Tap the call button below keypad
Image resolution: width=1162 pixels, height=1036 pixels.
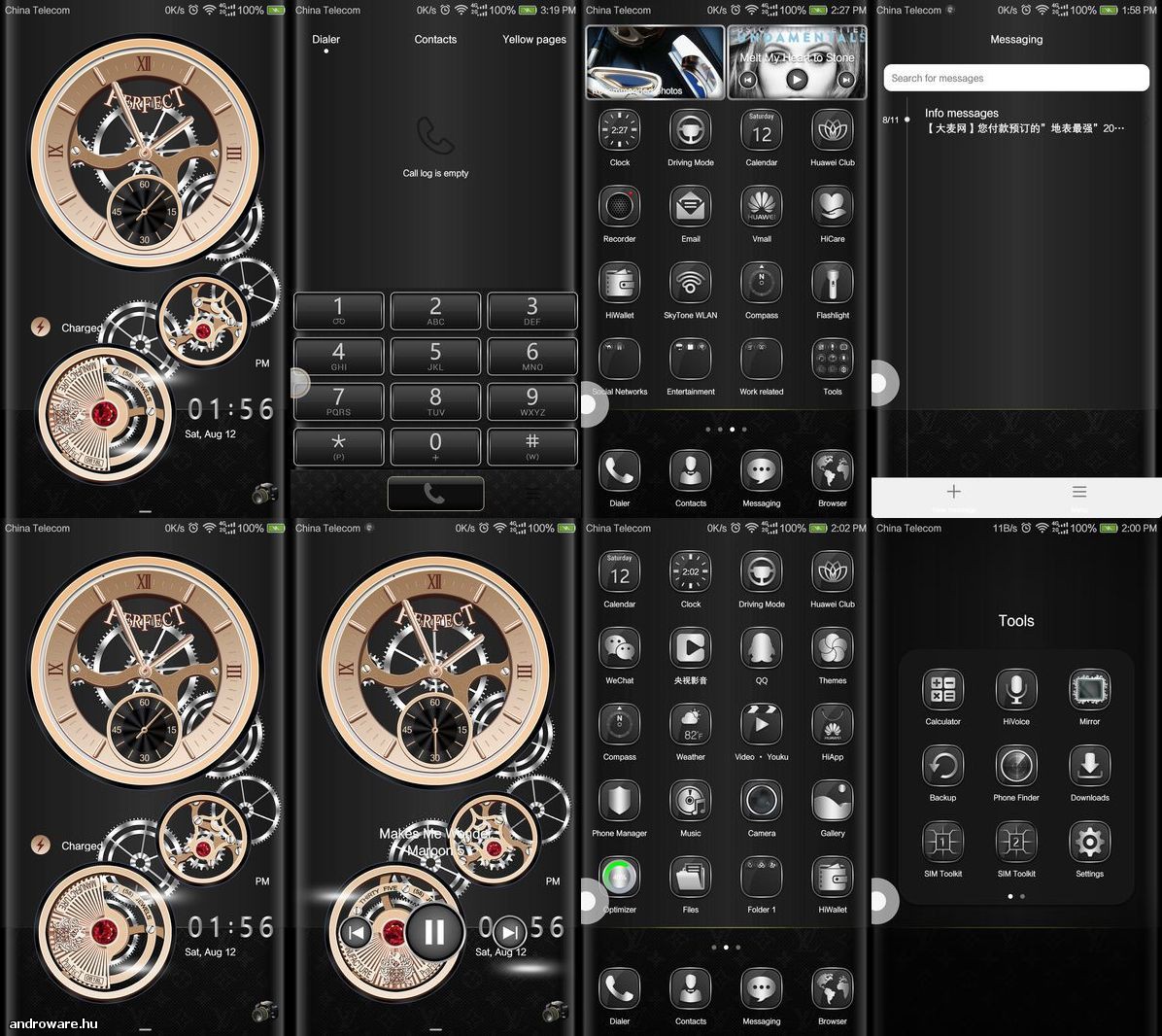(x=435, y=494)
